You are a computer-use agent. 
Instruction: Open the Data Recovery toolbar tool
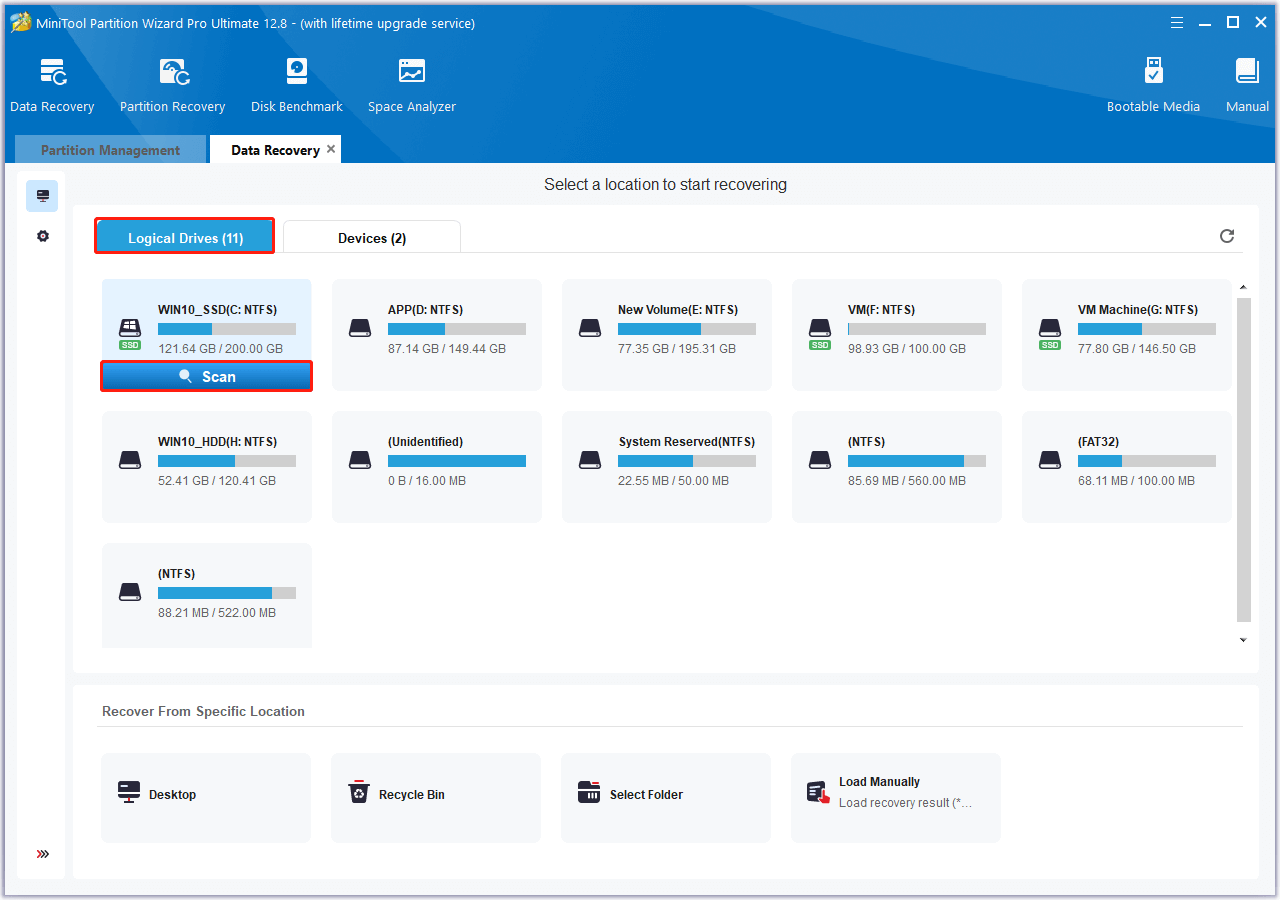pyautogui.click(x=52, y=85)
